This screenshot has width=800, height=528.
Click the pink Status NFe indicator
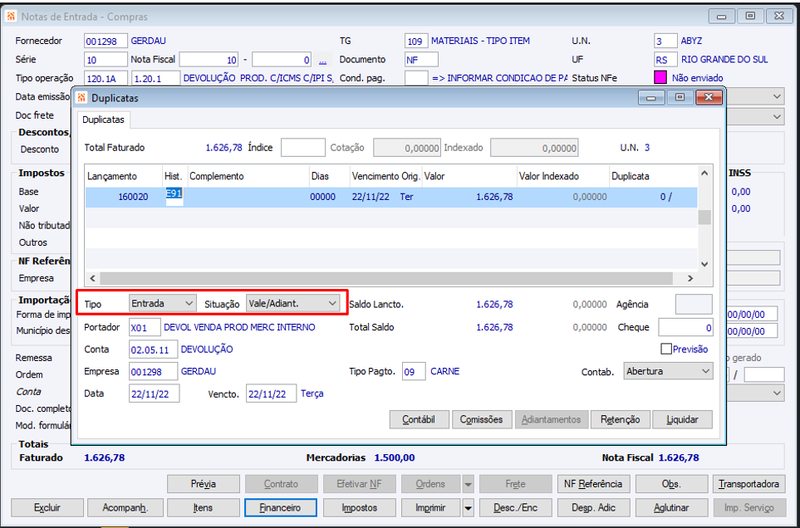pos(660,78)
